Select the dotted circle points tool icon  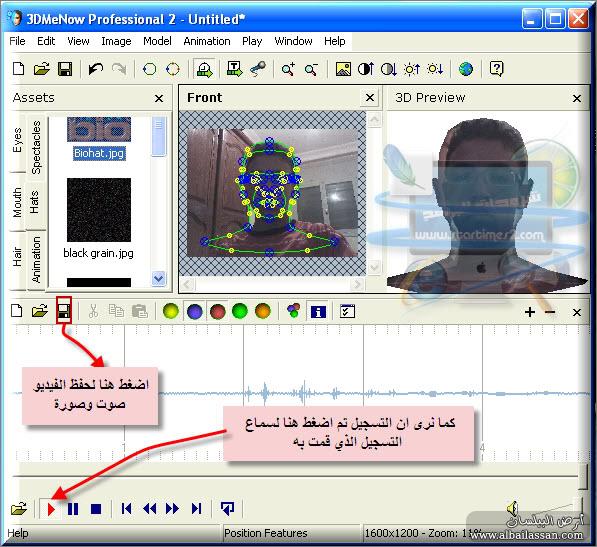pyautogui.click(x=173, y=69)
